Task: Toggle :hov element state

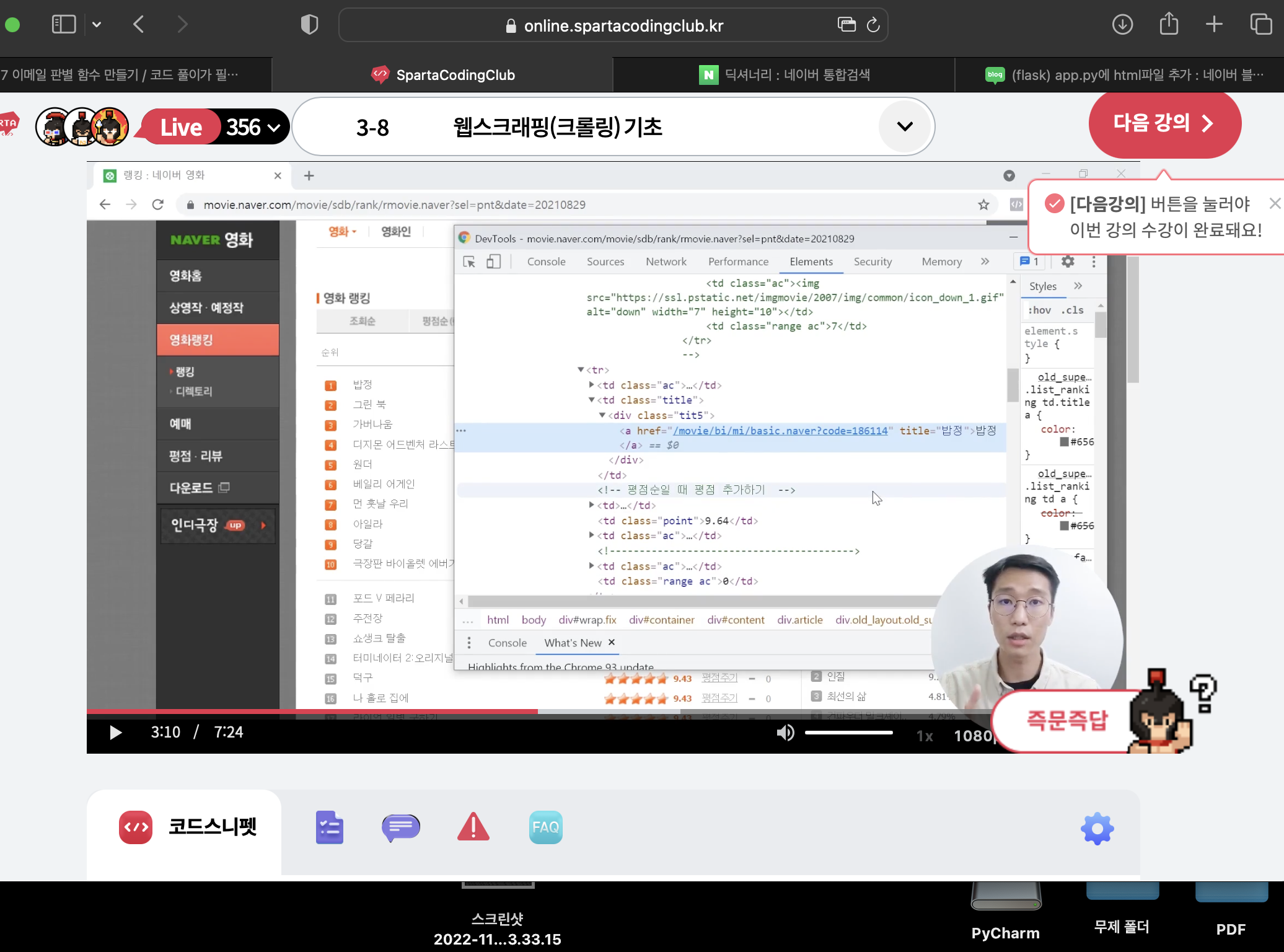Action: click(1039, 310)
